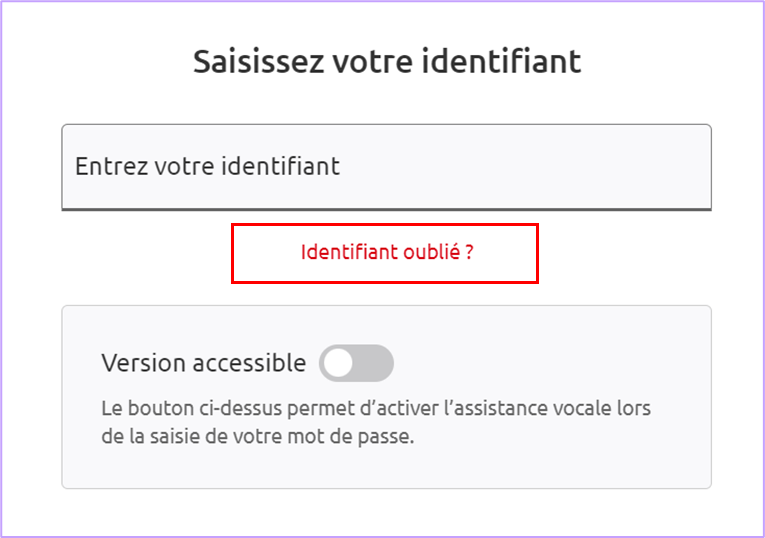Activate the vocal assistance toggle

pos(356,364)
